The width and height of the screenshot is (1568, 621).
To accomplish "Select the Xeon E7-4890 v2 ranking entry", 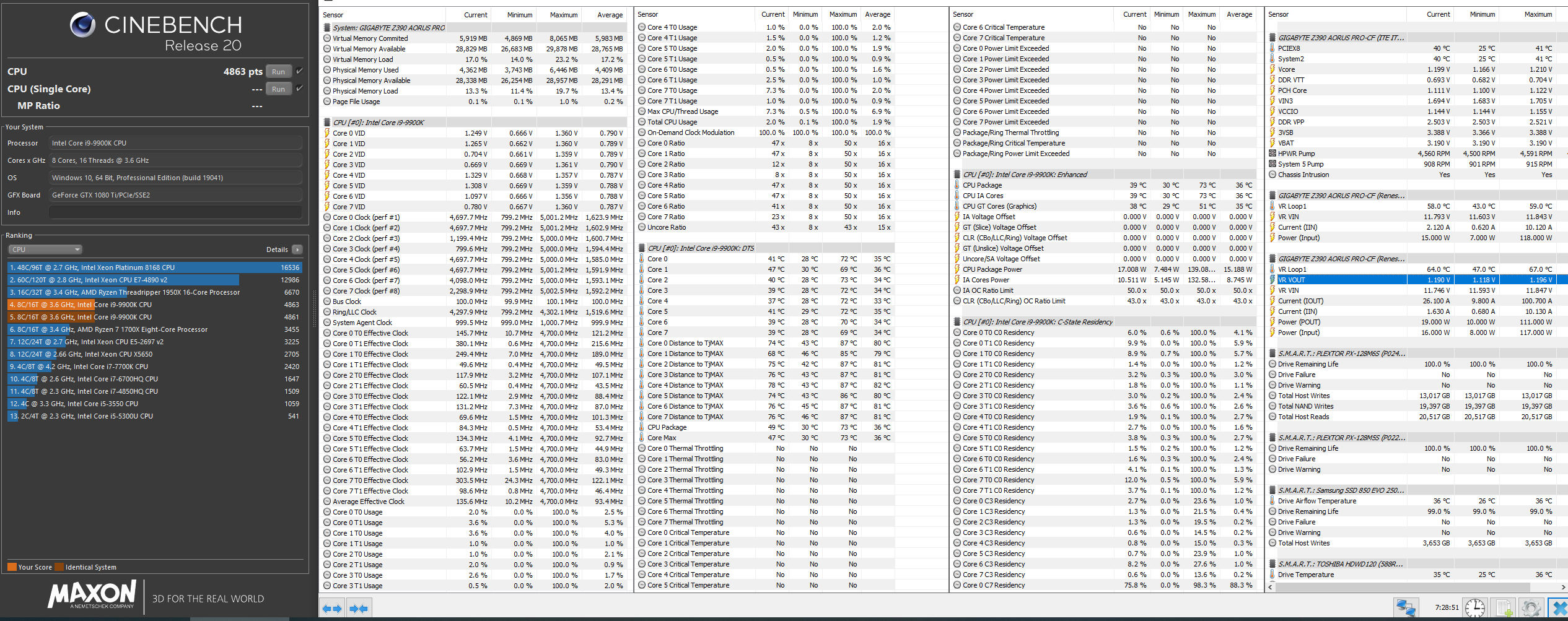I will 155,280.
